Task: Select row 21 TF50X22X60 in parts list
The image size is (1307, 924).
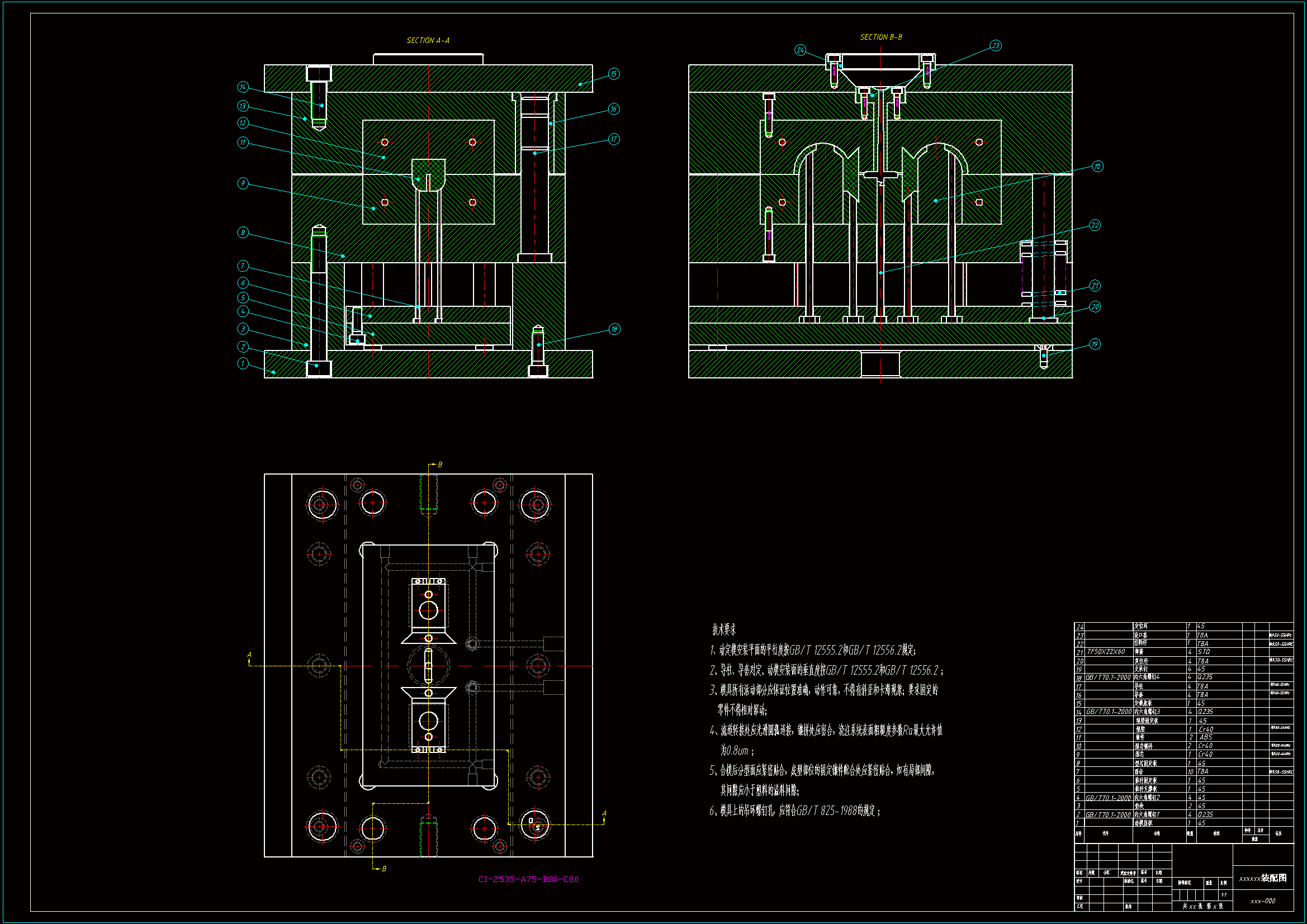Action: [1106, 652]
